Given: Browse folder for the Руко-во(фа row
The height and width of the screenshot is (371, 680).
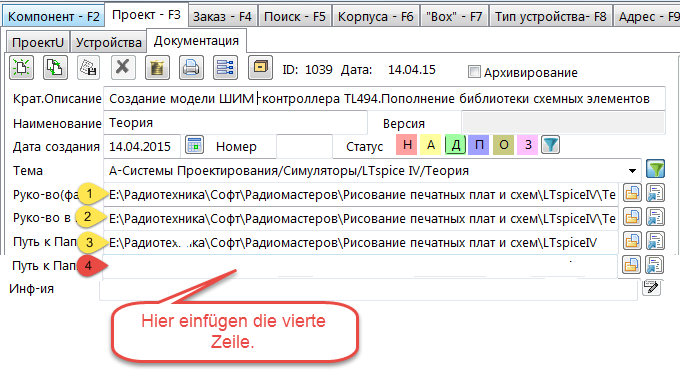Looking at the screenshot, I should tap(632, 193).
